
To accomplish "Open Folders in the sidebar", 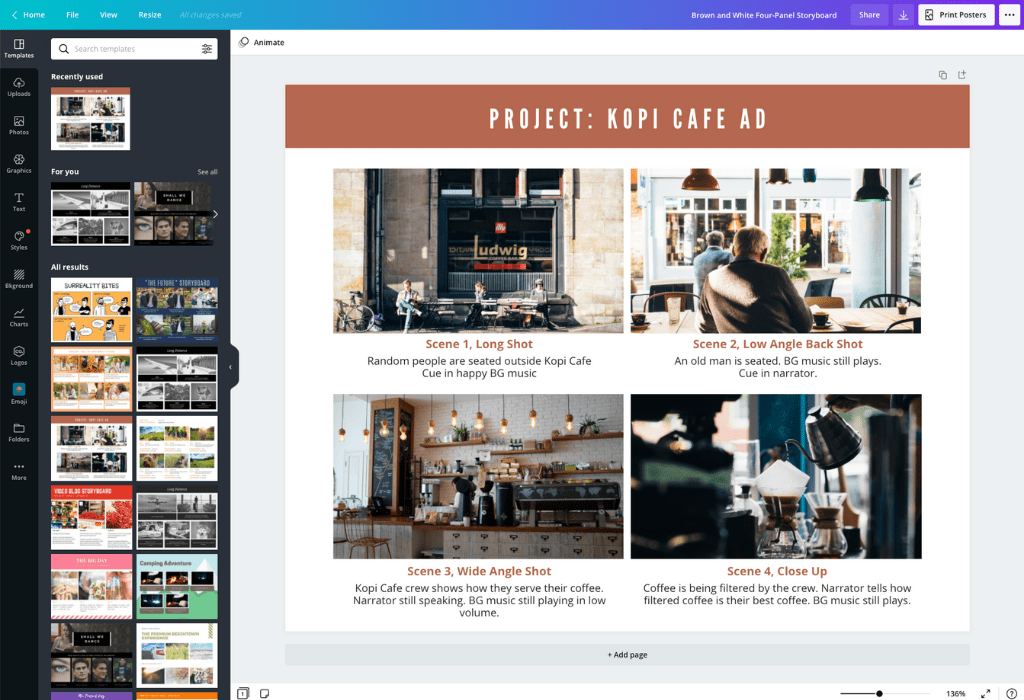I will click(x=19, y=433).
